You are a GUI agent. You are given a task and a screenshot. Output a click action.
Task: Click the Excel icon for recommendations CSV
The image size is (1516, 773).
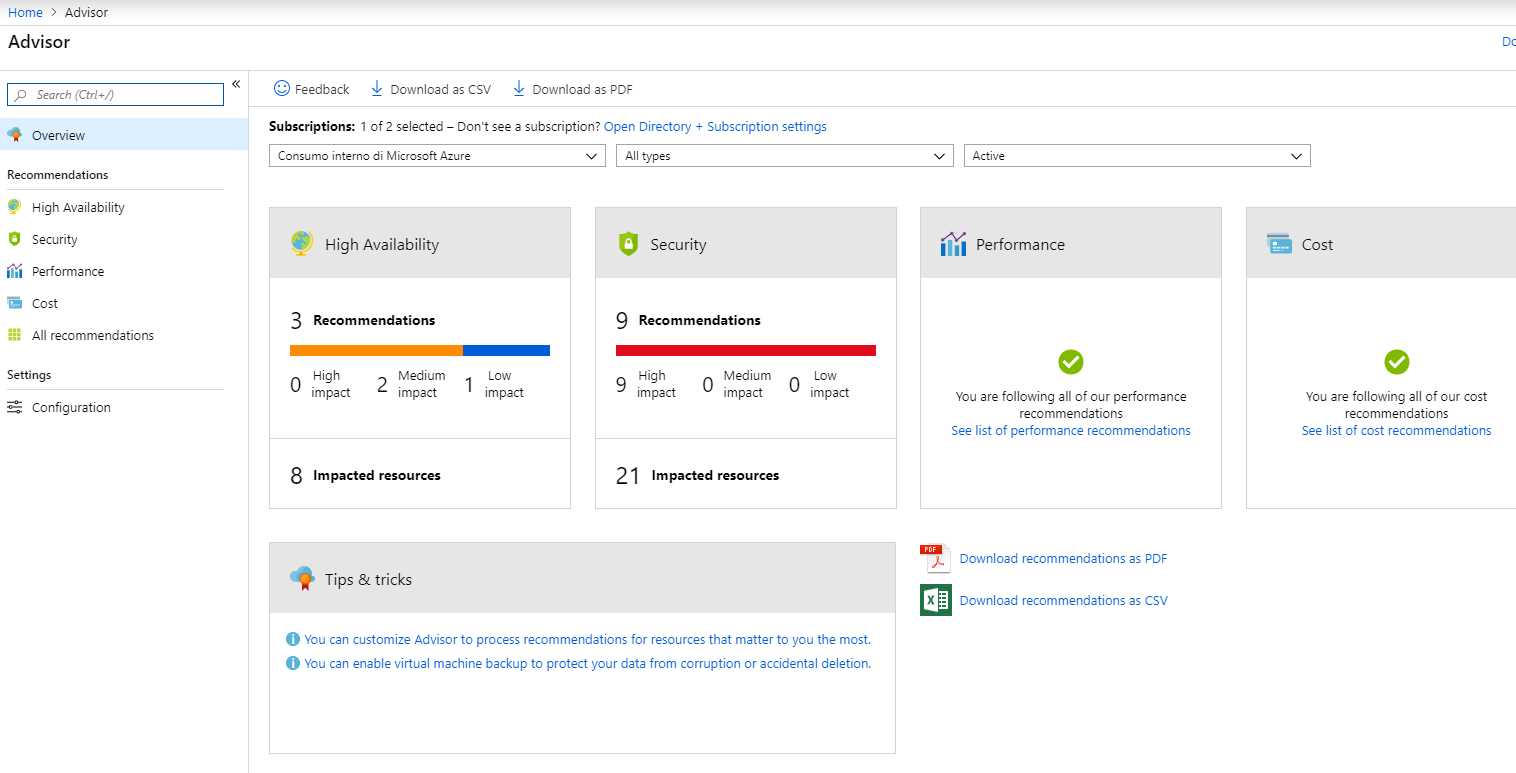tap(934, 599)
